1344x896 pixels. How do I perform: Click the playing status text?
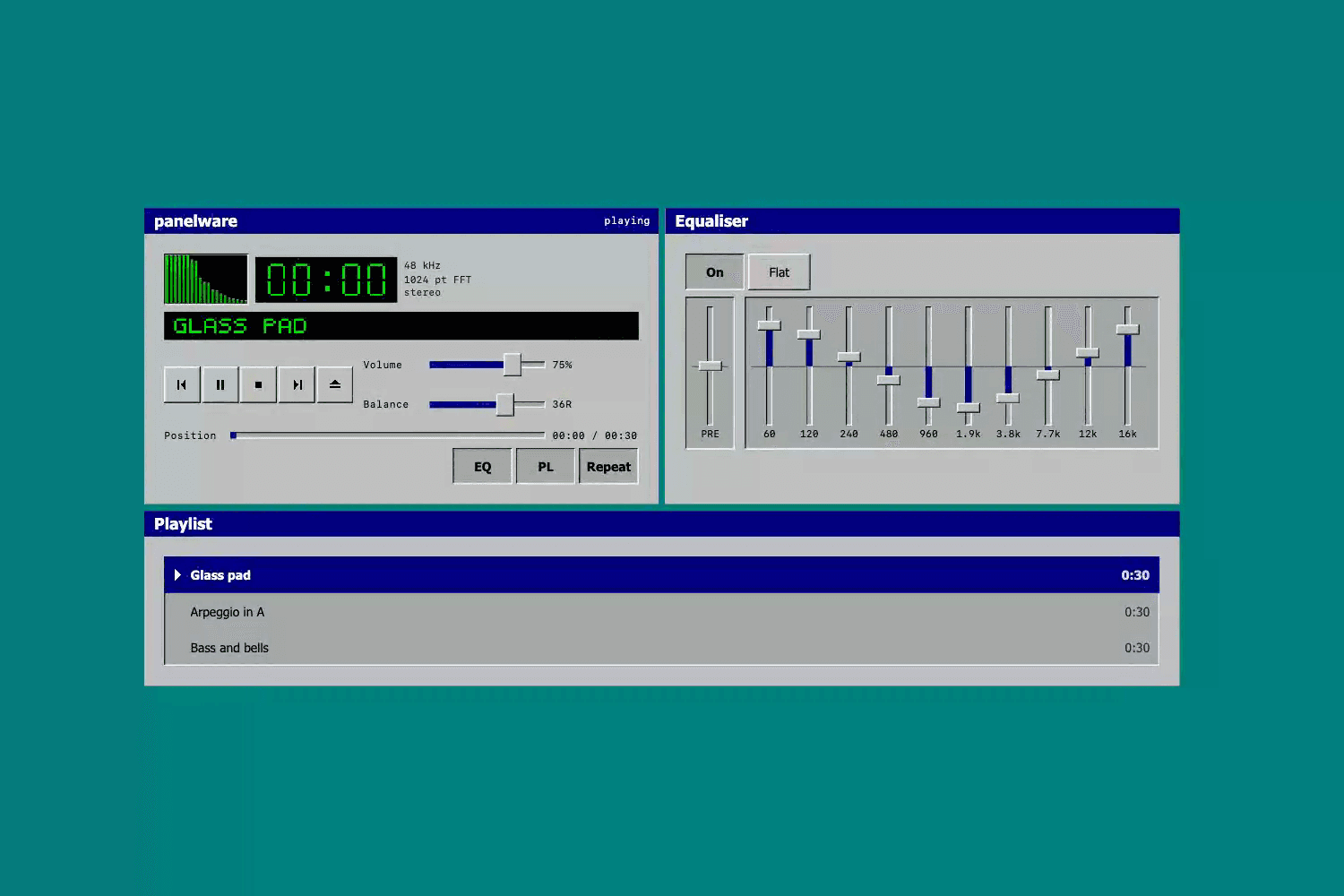pos(627,221)
